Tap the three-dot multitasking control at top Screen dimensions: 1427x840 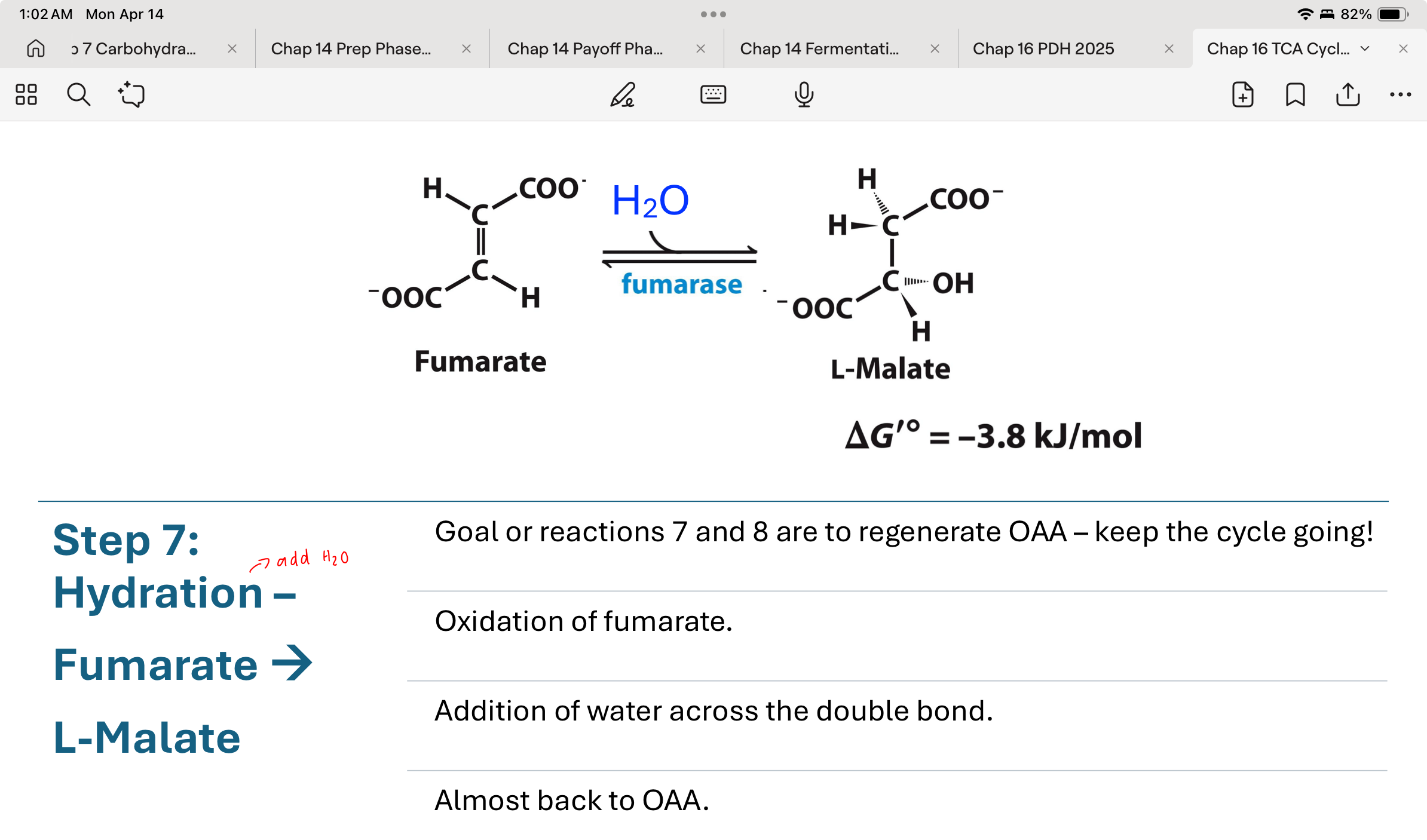tap(713, 14)
